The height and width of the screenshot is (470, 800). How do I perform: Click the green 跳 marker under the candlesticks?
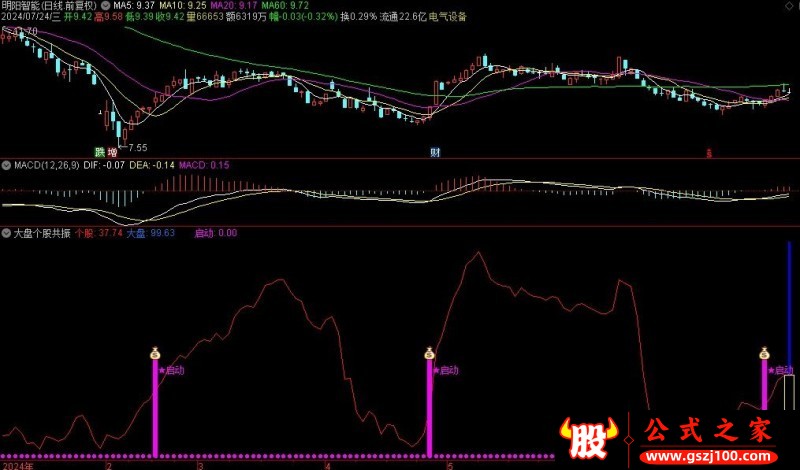(99, 152)
